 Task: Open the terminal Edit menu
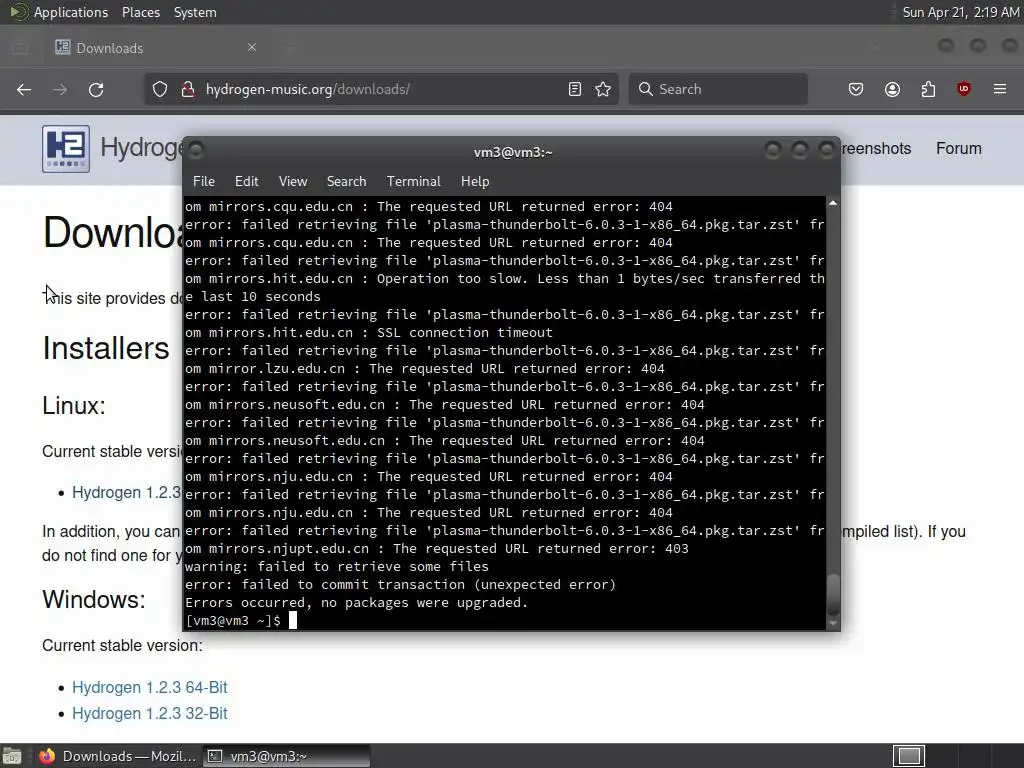point(246,182)
